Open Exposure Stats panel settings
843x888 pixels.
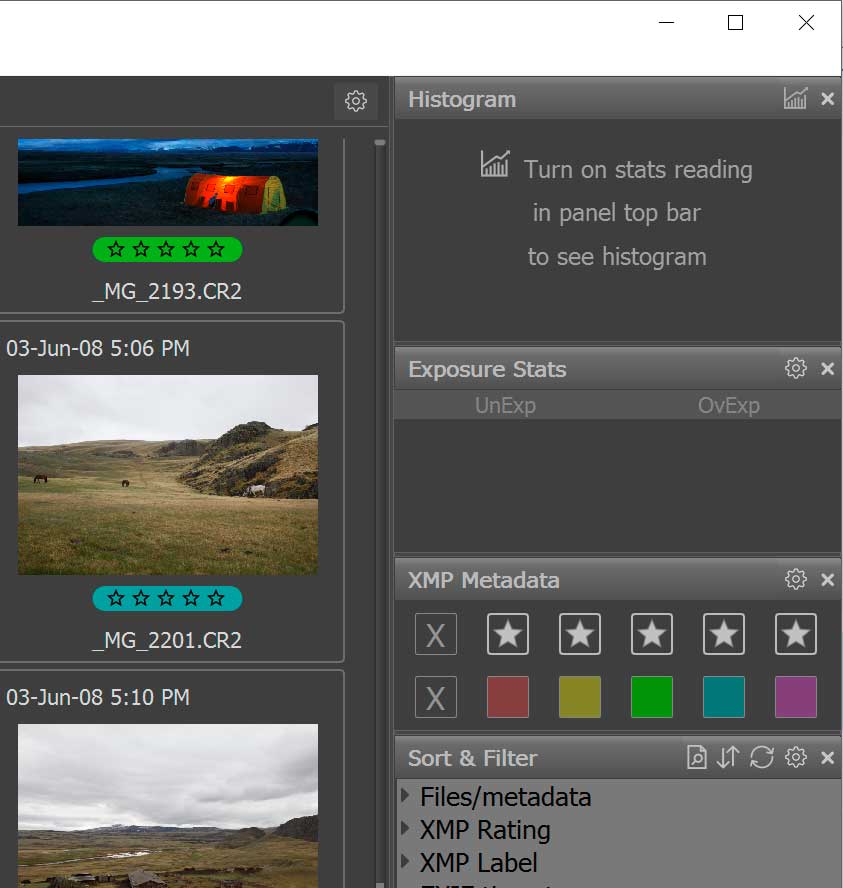pyautogui.click(x=796, y=369)
